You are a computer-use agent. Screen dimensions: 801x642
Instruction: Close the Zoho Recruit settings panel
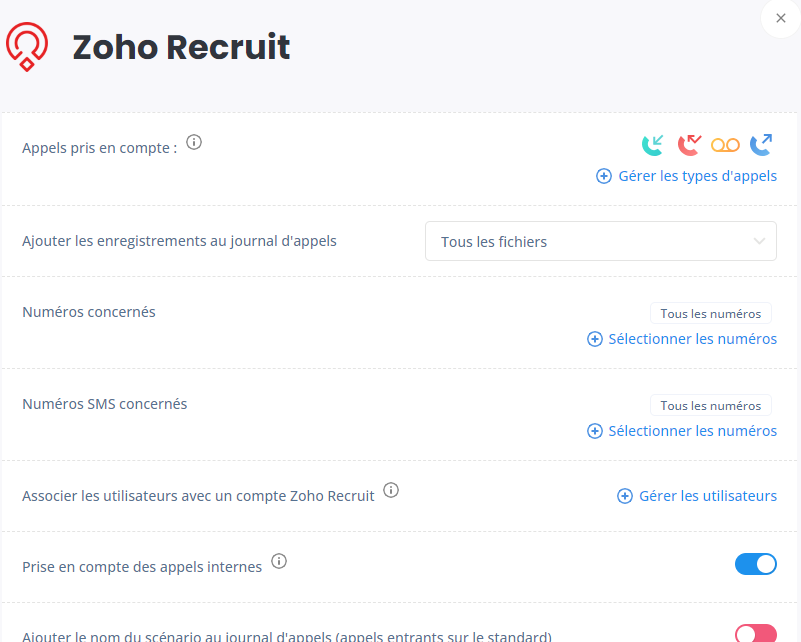[781, 18]
